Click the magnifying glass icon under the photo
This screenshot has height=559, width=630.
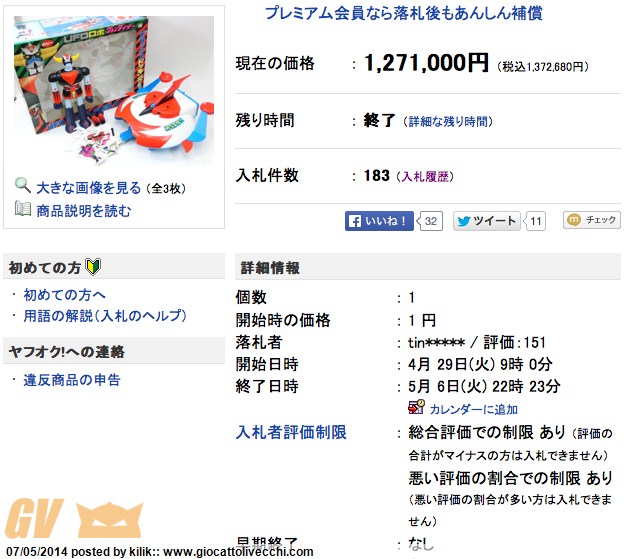[x=22, y=185]
